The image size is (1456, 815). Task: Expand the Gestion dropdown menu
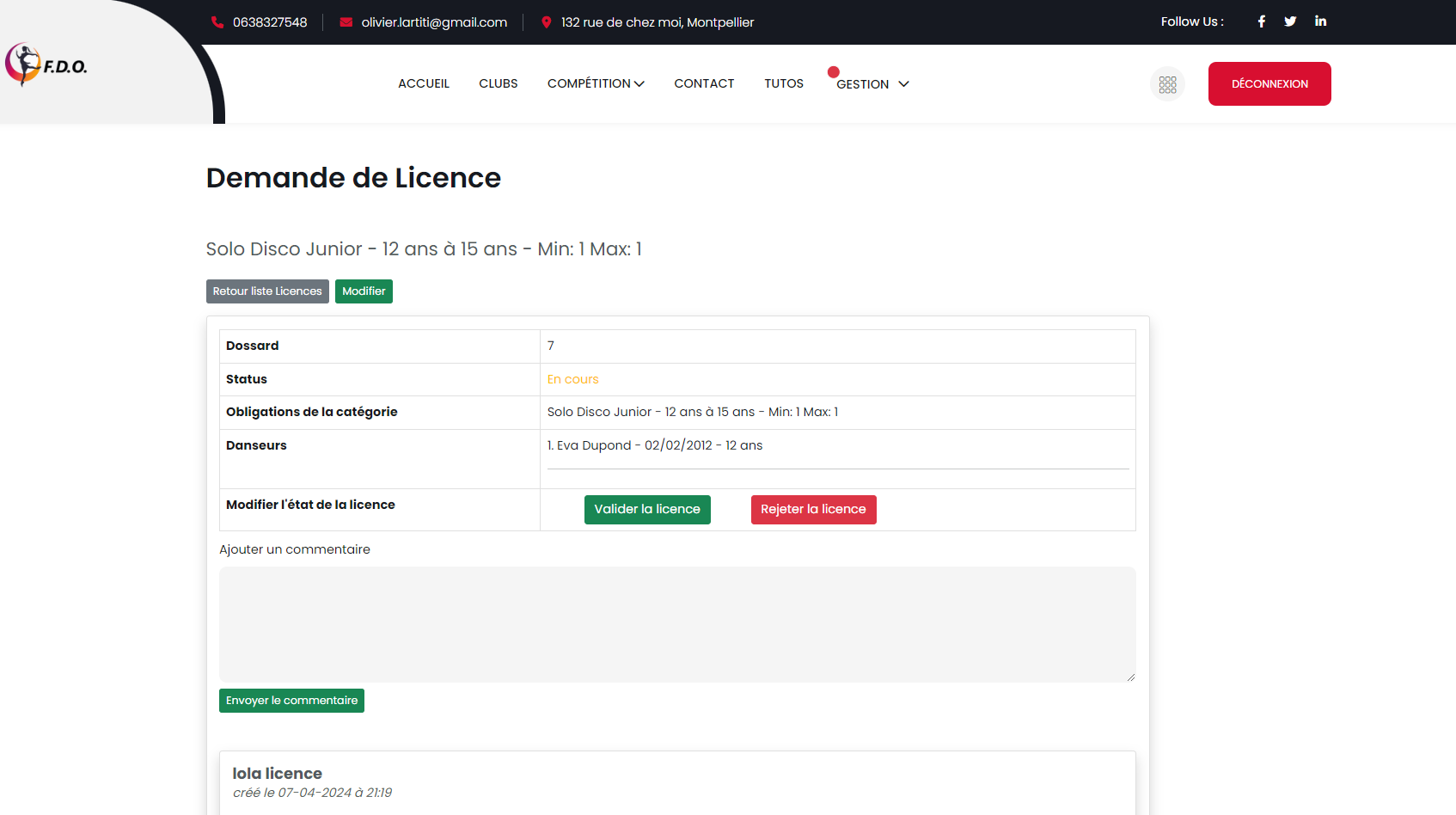[x=872, y=84]
